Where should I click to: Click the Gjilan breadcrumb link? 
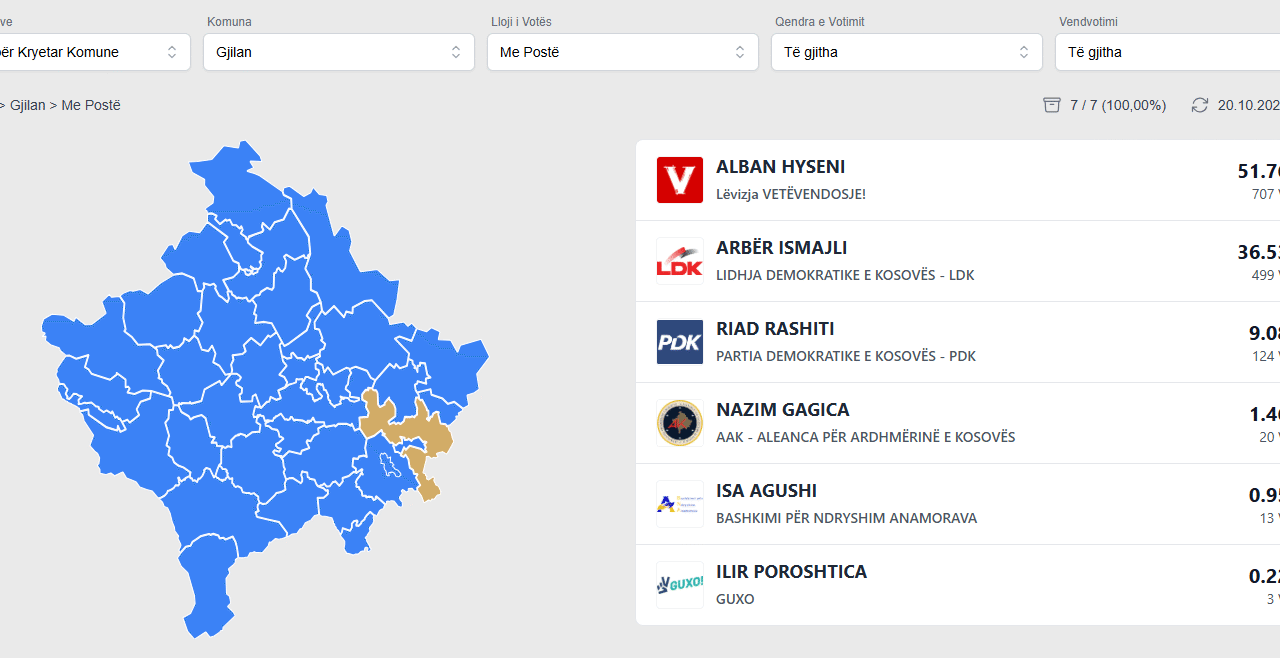[27, 105]
